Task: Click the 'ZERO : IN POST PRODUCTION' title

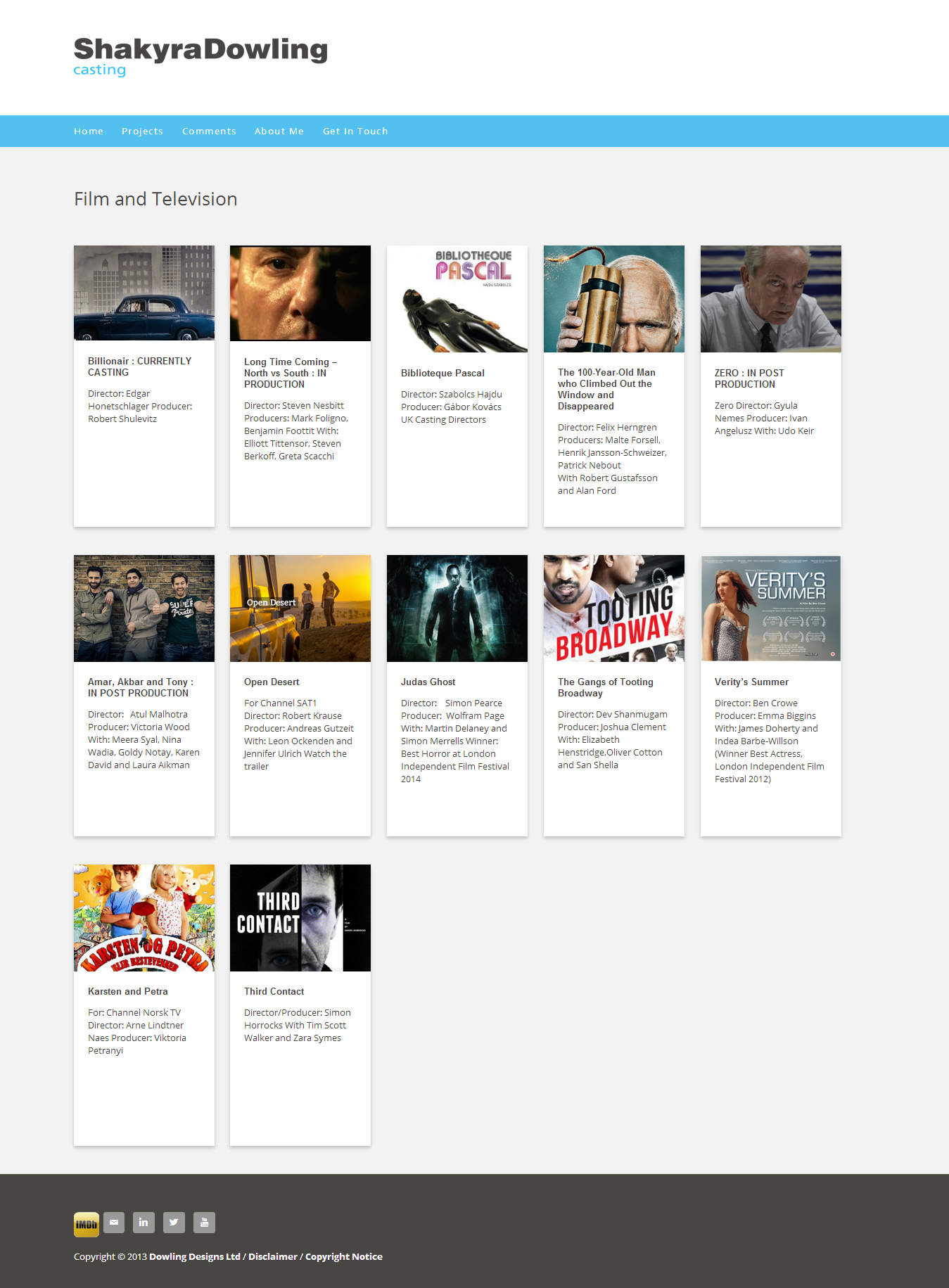Action: point(749,378)
